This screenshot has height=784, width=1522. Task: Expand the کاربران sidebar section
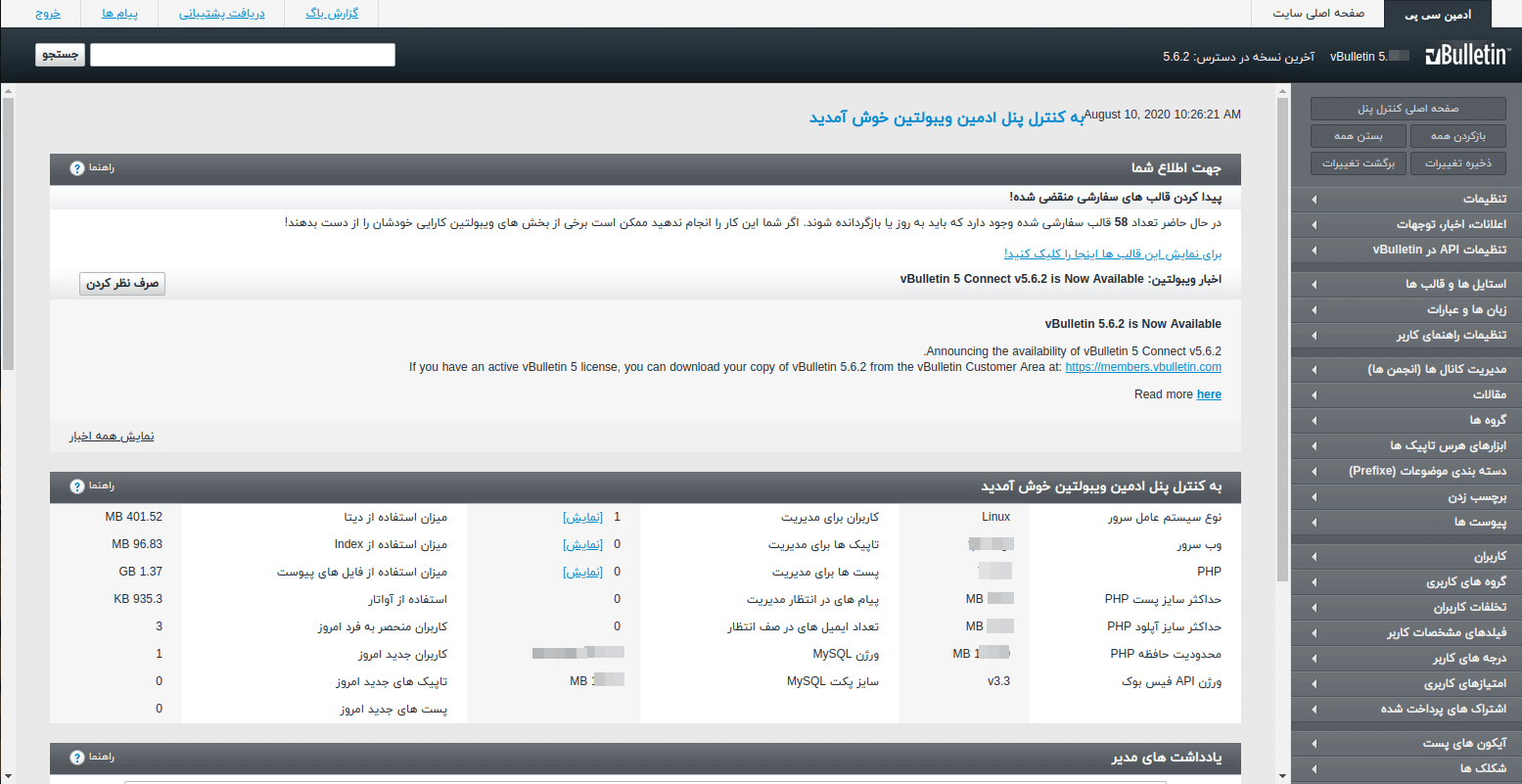point(1407,556)
